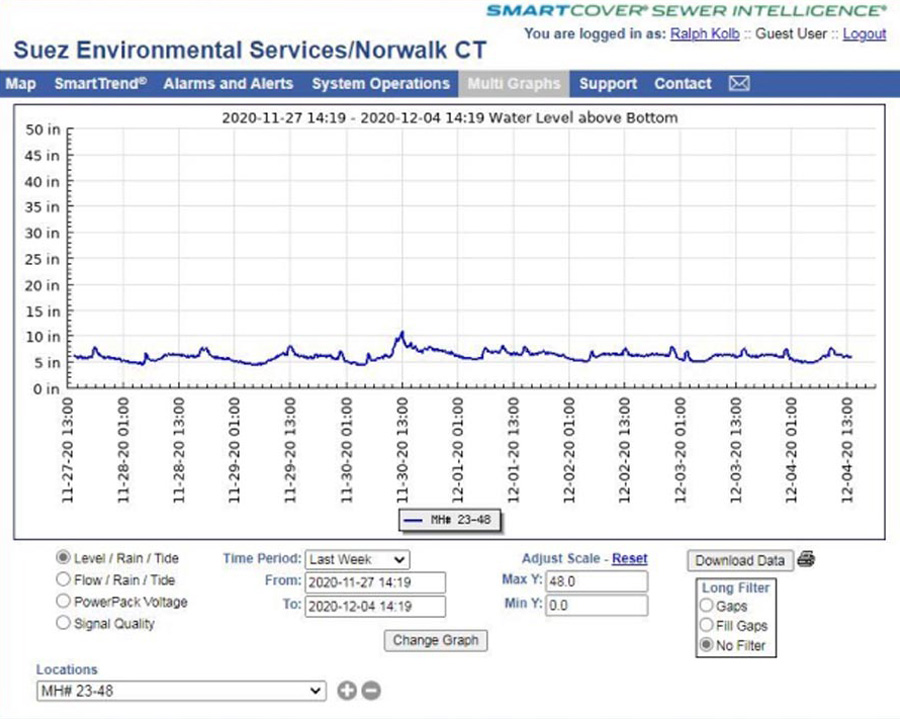Click the From date input field
This screenshot has width=900, height=719.
point(375,582)
